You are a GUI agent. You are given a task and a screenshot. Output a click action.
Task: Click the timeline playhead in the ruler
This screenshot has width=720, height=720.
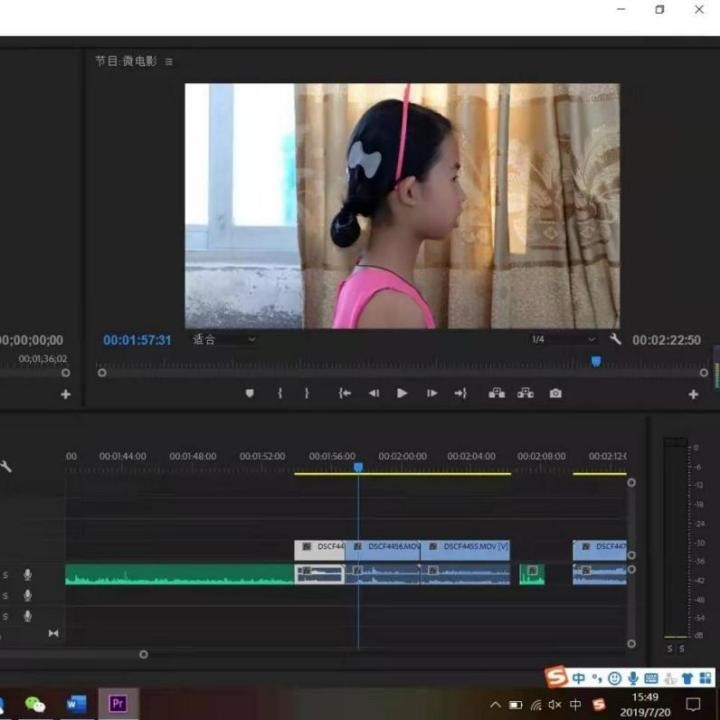(358, 467)
